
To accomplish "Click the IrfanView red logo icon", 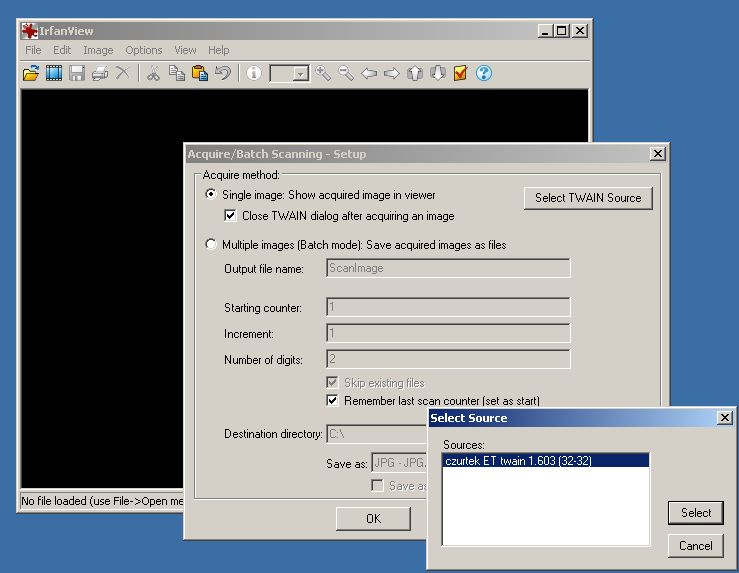I will [29, 31].
